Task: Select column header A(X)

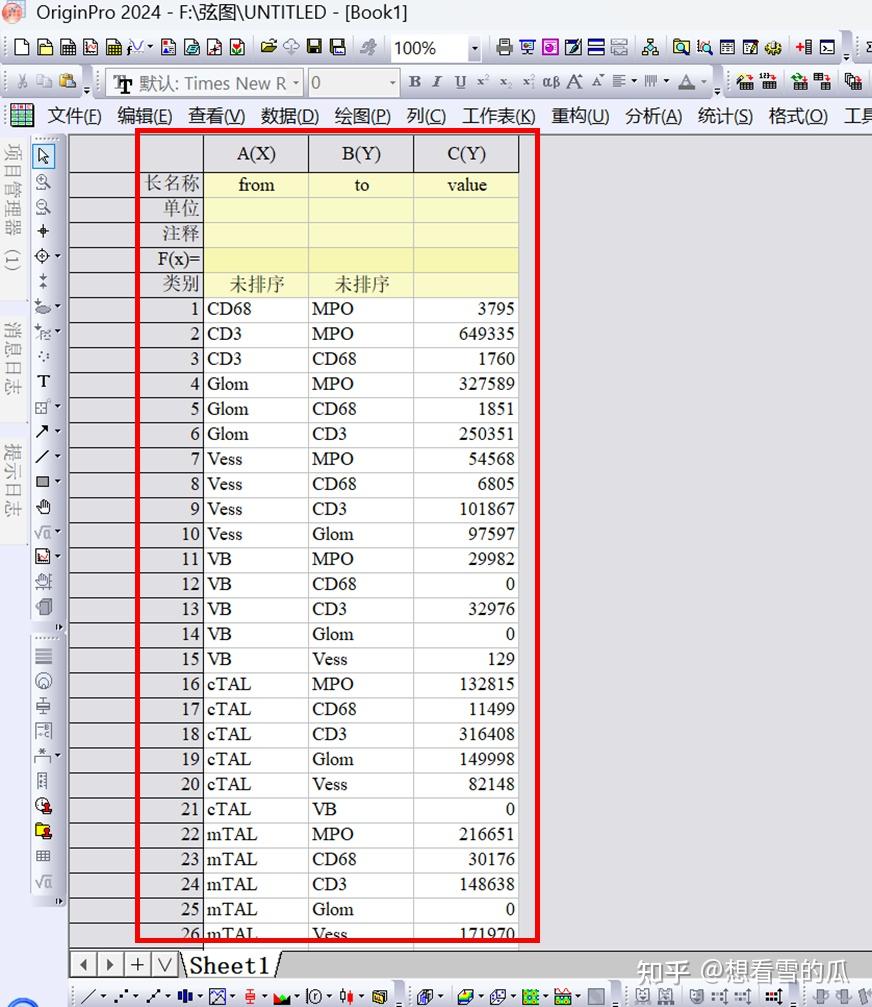Action: 256,153
